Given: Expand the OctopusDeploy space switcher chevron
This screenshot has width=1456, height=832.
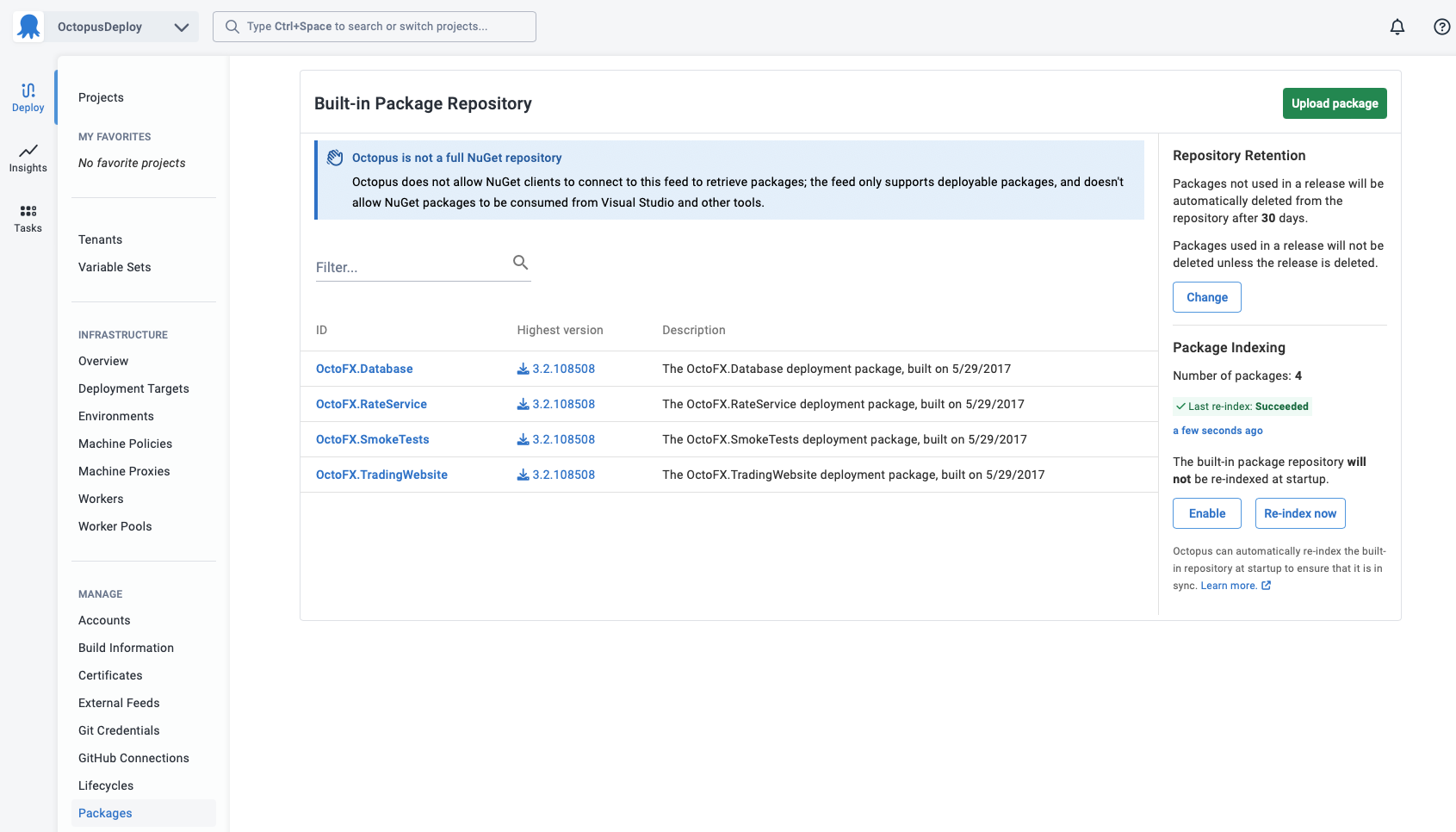Looking at the screenshot, I should click(182, 27).
